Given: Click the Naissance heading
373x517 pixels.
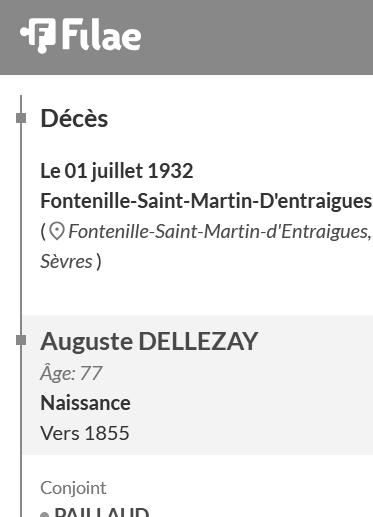Looking at the screenshot, I should pos(85,403).
